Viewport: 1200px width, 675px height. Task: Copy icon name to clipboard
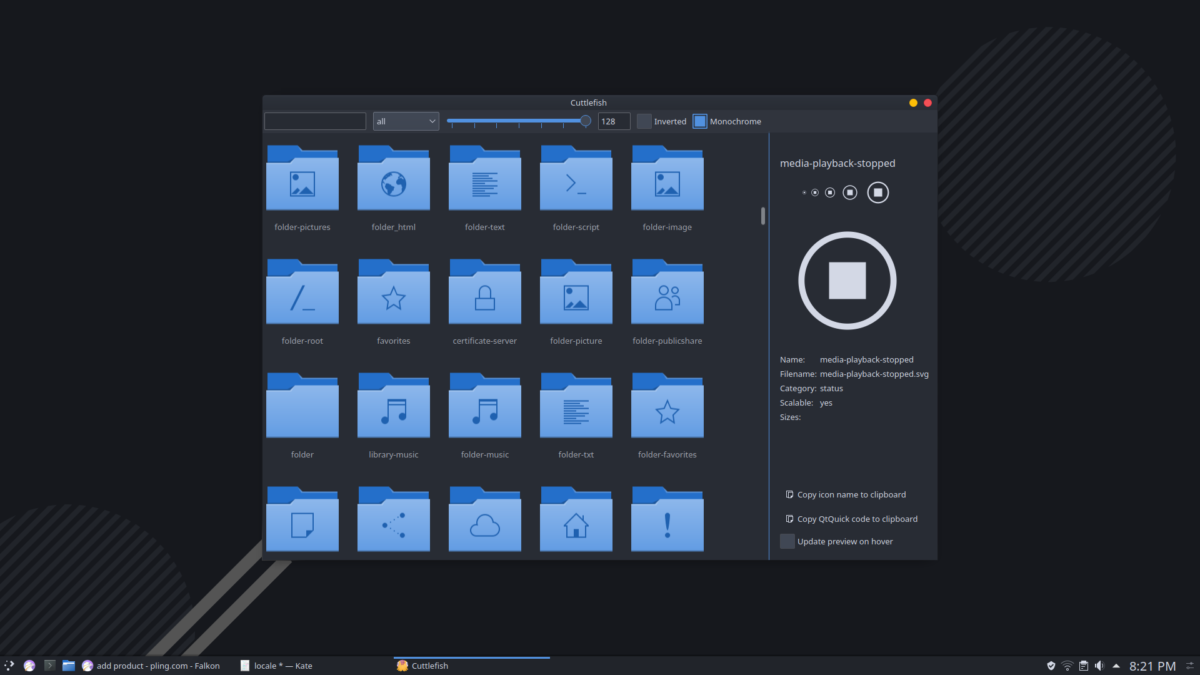point(845,494)
